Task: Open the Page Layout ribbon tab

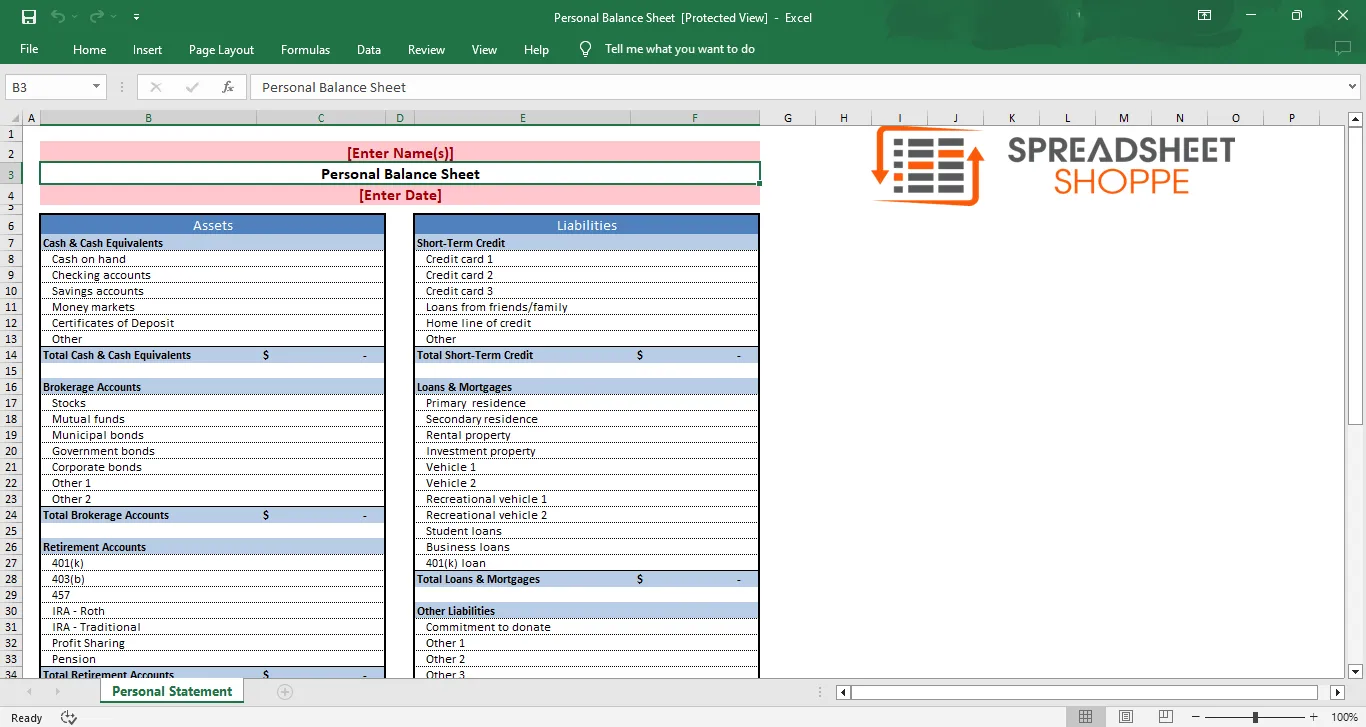Action: (221, 49)
